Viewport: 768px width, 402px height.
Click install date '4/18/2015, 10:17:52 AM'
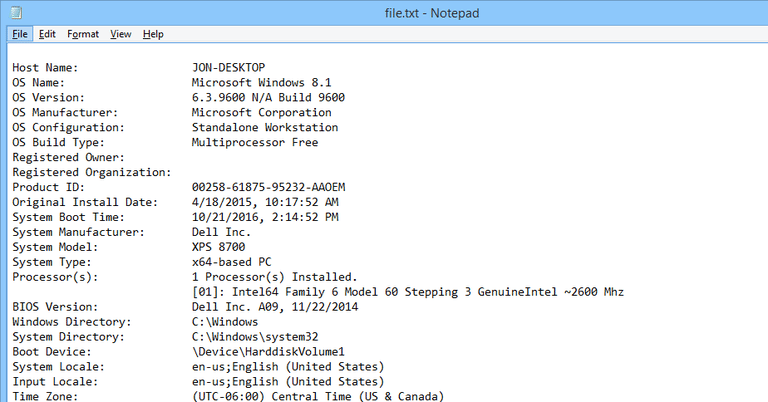tap(265, 202)
